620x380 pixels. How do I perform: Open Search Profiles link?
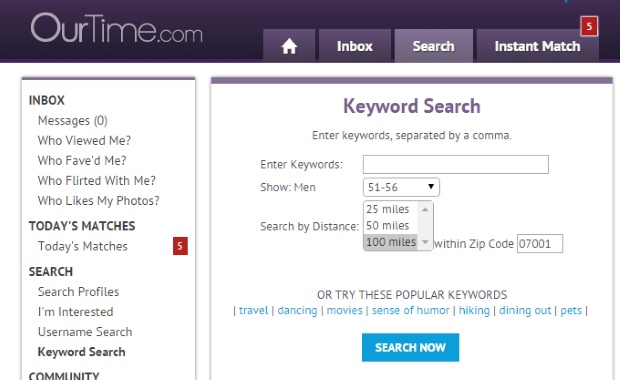78,292
